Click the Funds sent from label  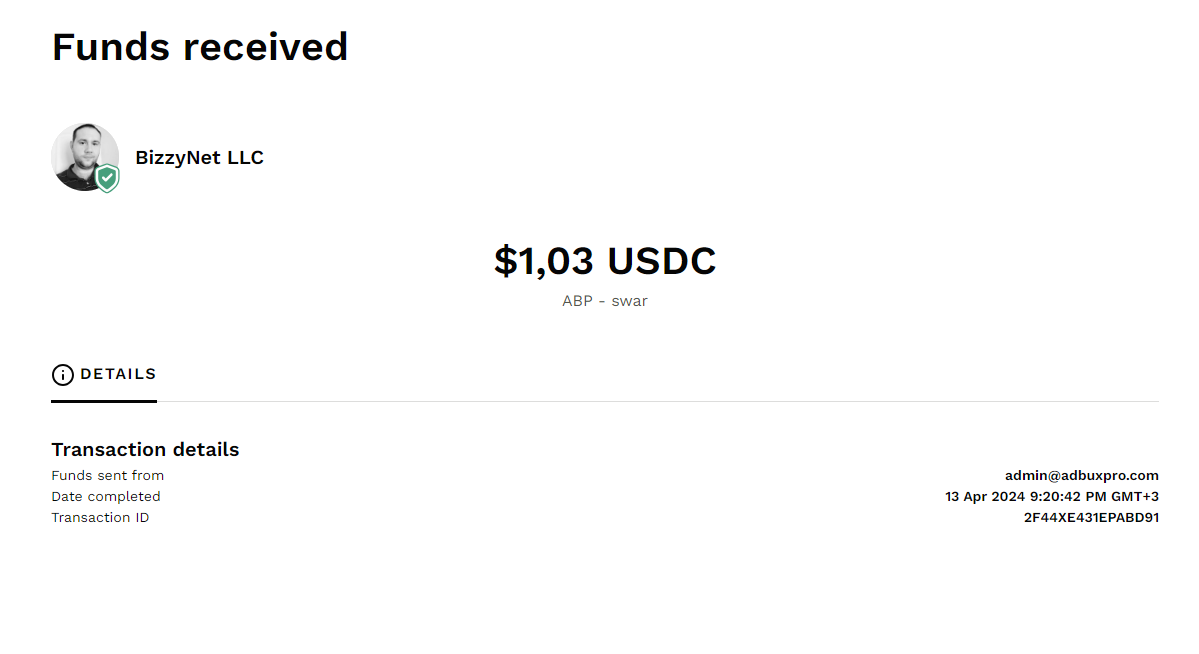pos(108,476)
